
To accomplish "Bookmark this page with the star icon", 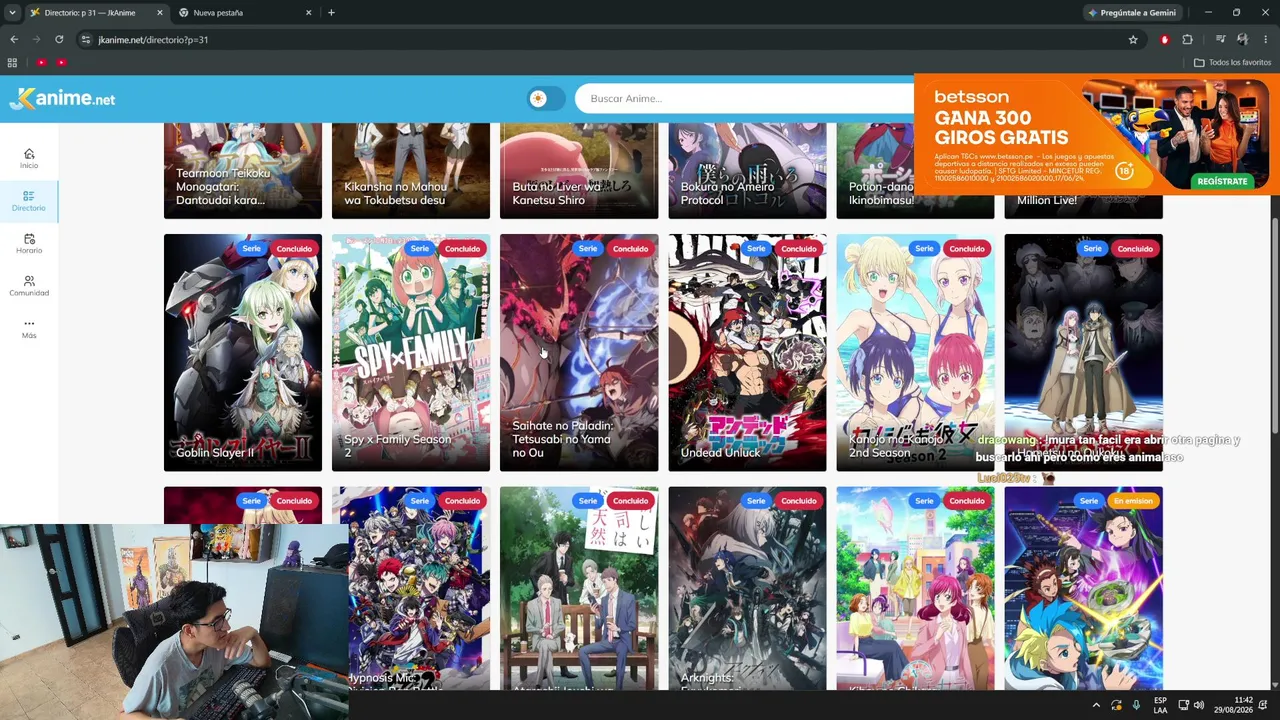I will pyautogui.click(x=1133, y=40).
